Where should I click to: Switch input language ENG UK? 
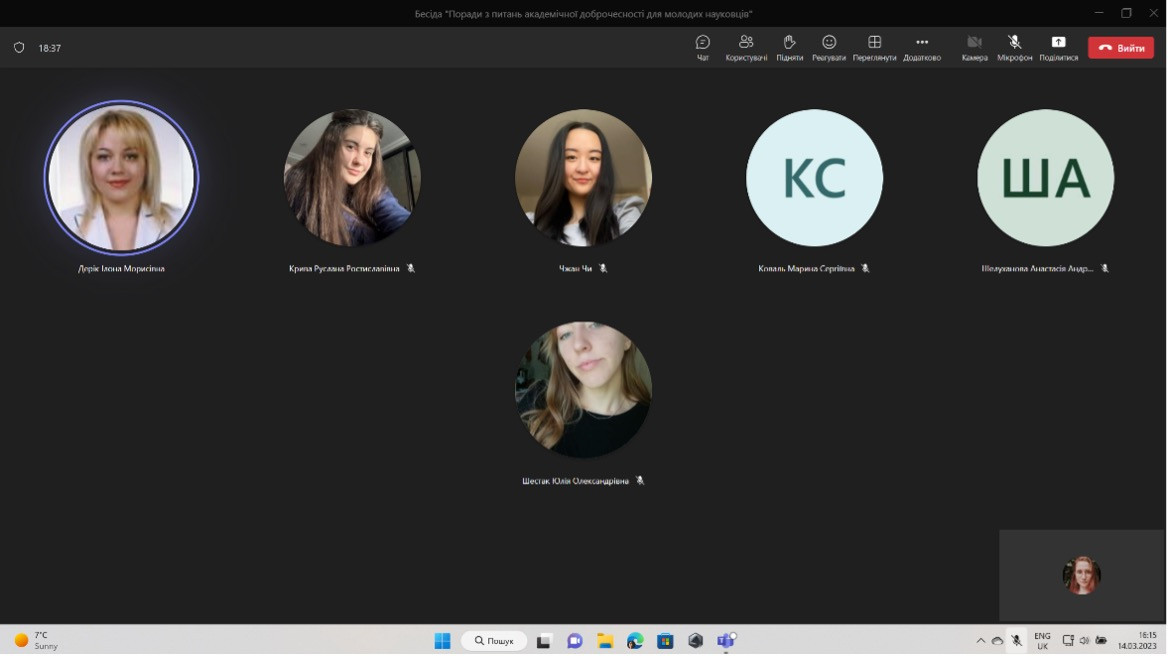(x=1042, y=641)
